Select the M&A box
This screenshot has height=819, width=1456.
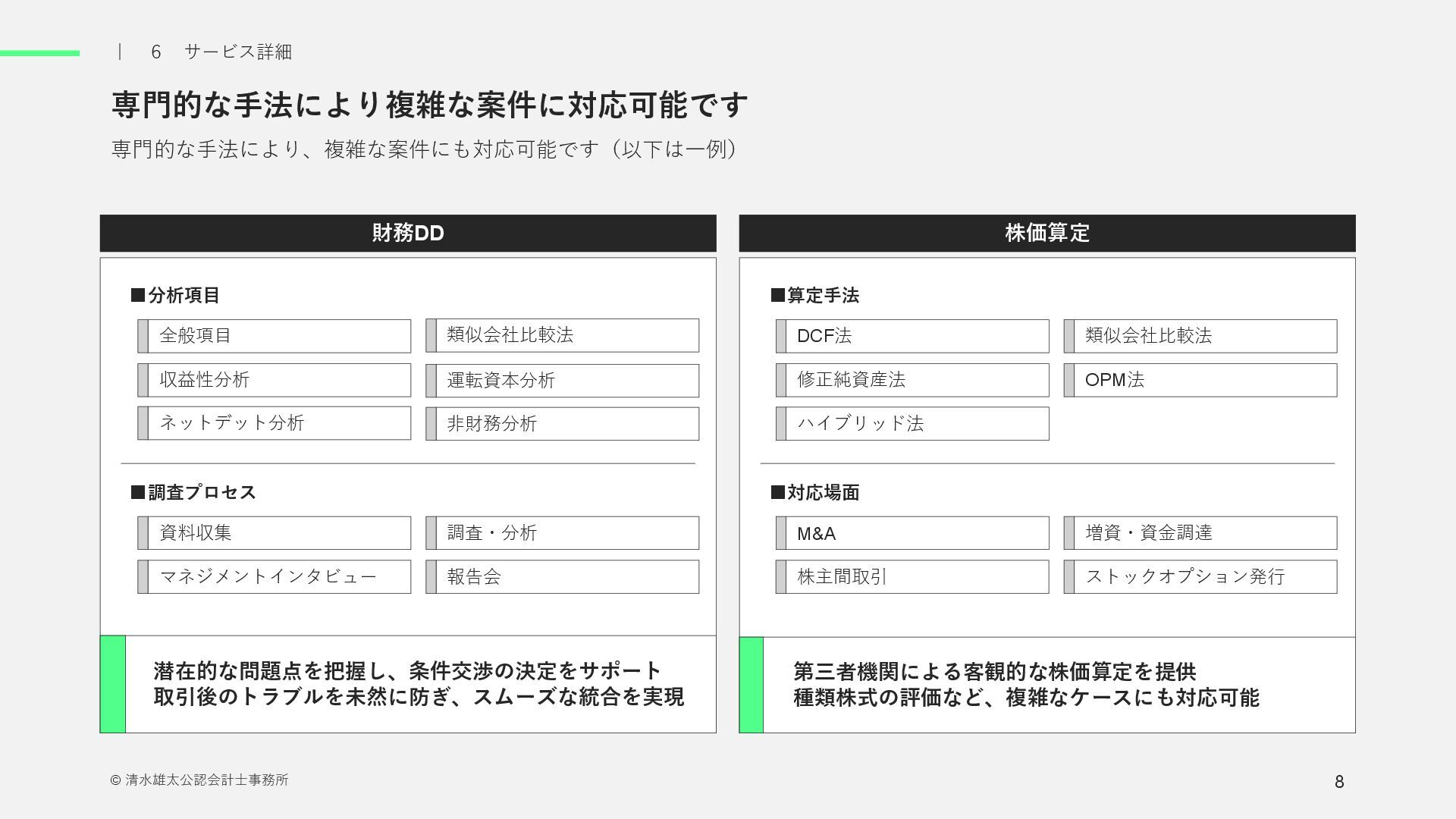click(912, 533)
